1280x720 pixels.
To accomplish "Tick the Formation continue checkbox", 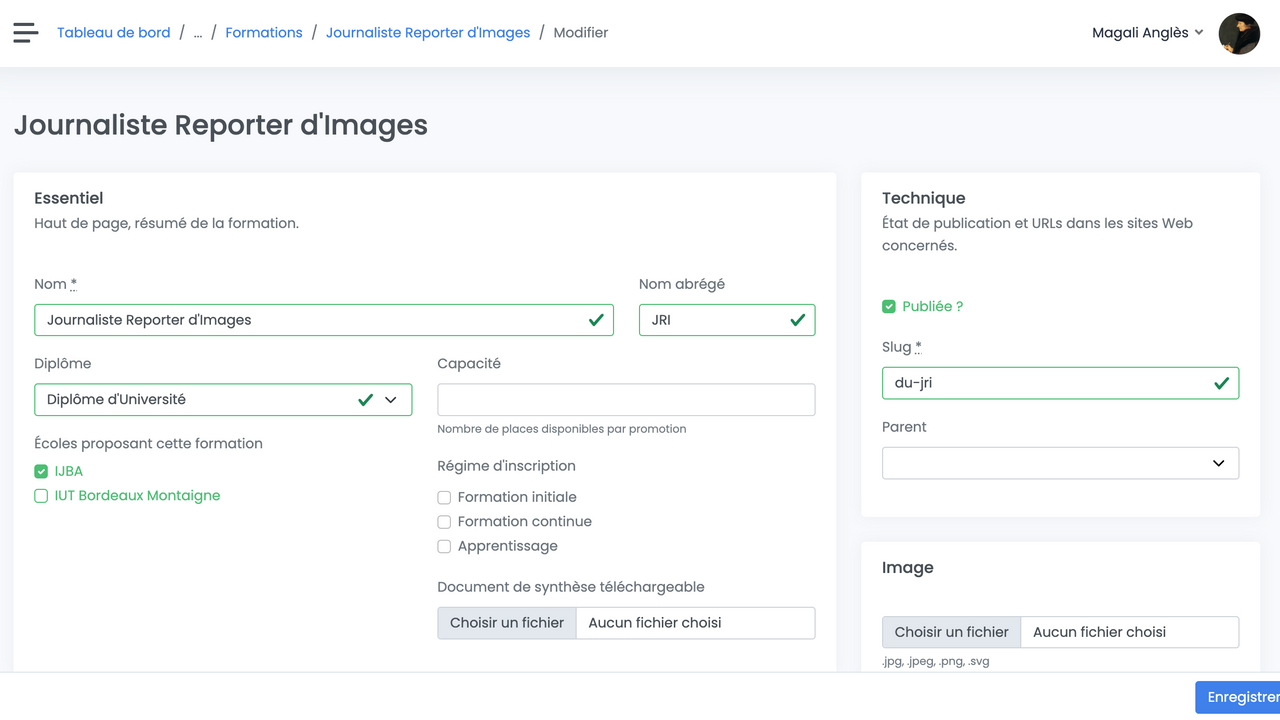I will coord(444,522).
